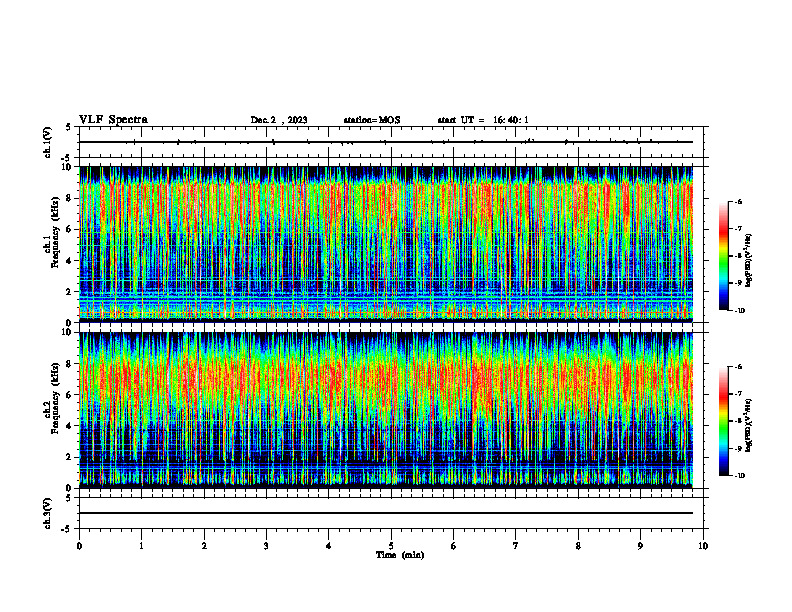Click the "ch.1(V)" axis label
Viewport: 792px width, 612px height.
point(47,142)
